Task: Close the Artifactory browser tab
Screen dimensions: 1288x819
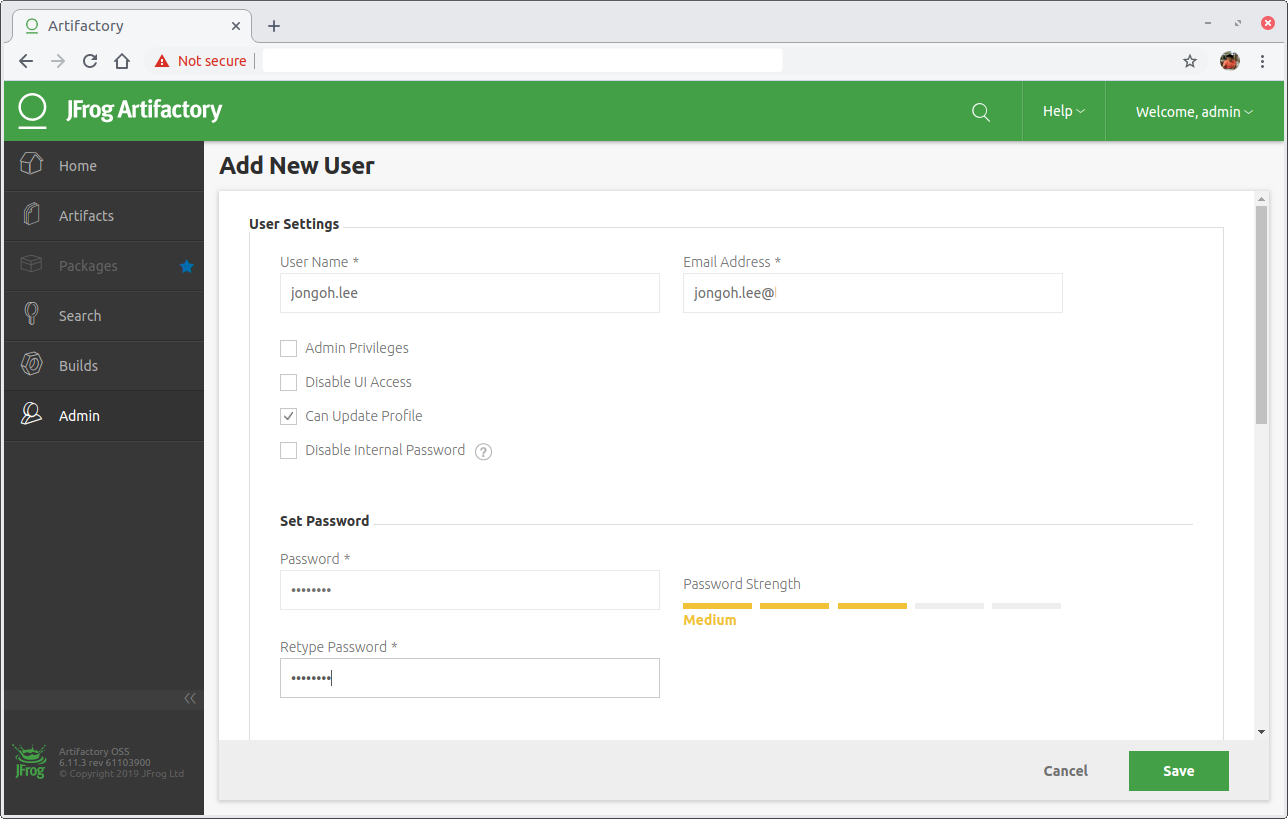Action: pyautogui.click(x=236, y=26)
